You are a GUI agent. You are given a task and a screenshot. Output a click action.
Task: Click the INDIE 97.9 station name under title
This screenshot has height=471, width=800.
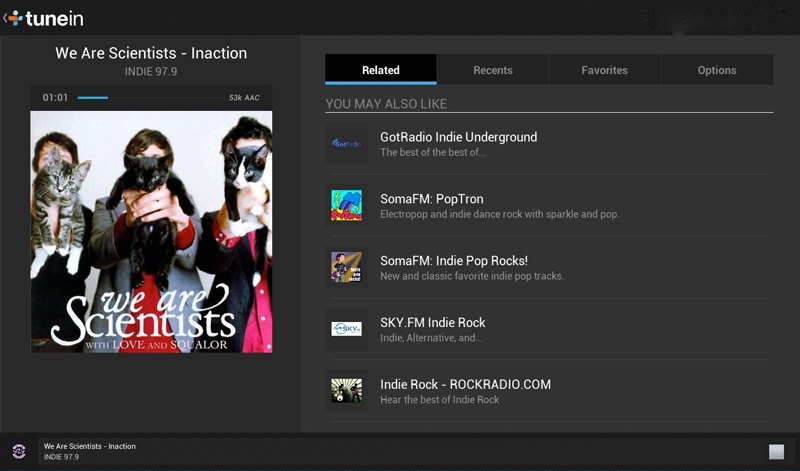(151, 71)
